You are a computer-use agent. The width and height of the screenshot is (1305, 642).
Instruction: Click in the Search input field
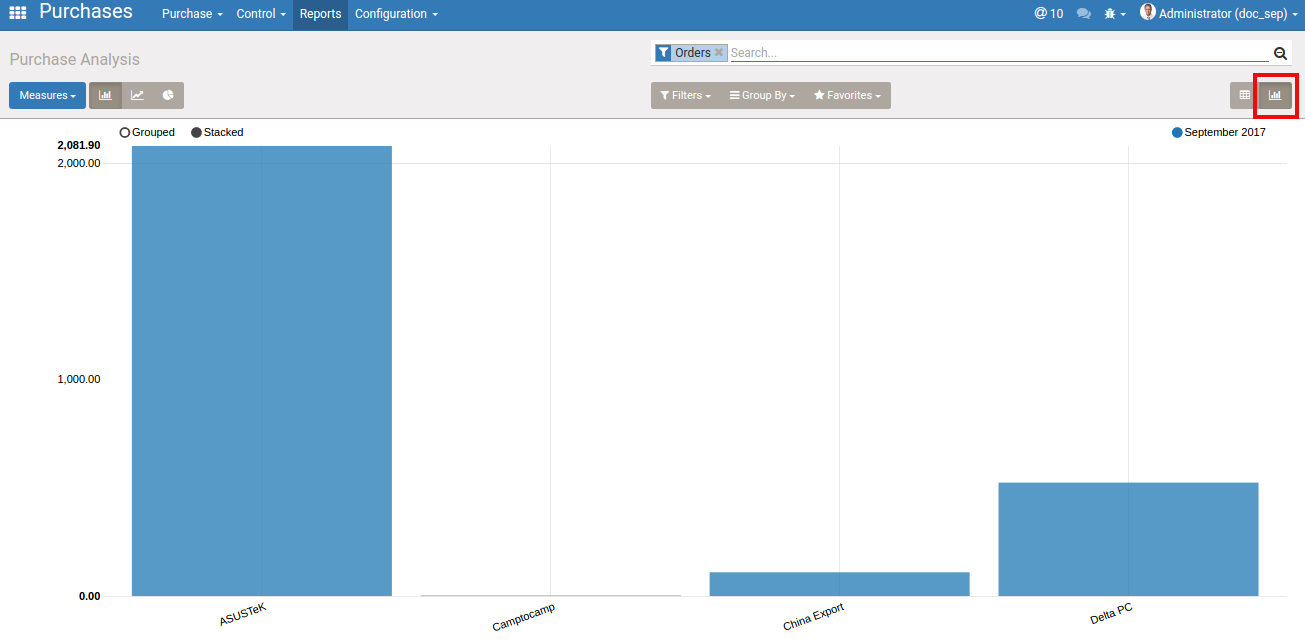pos(999,52)
